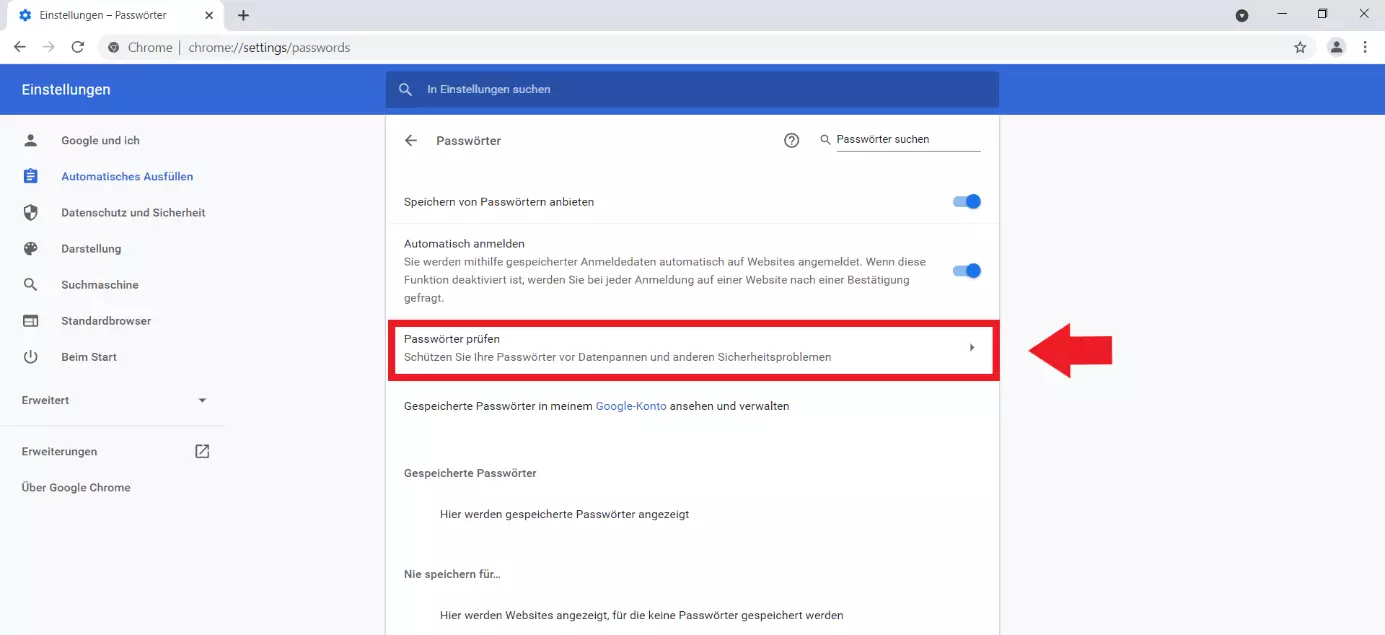This screenshot has width=1385, height=635.
Task: Click the Automatisches Ausfüllen clipboard icon
Action: point(30,176)
